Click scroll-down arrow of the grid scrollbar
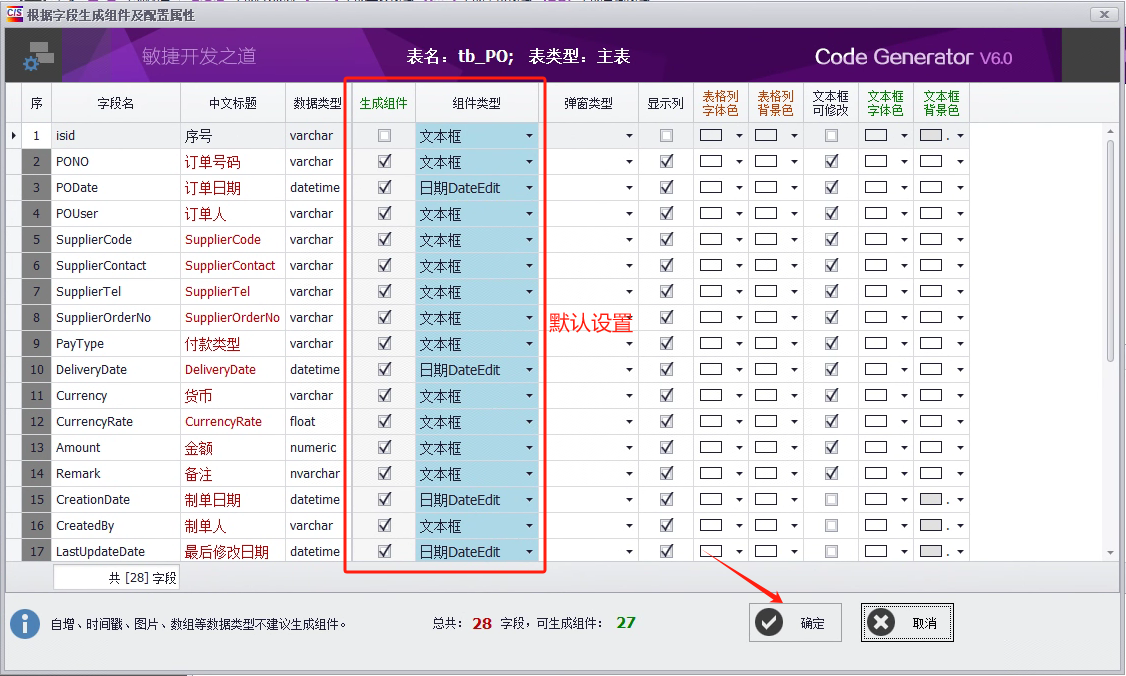 [x=1110, y=552]
